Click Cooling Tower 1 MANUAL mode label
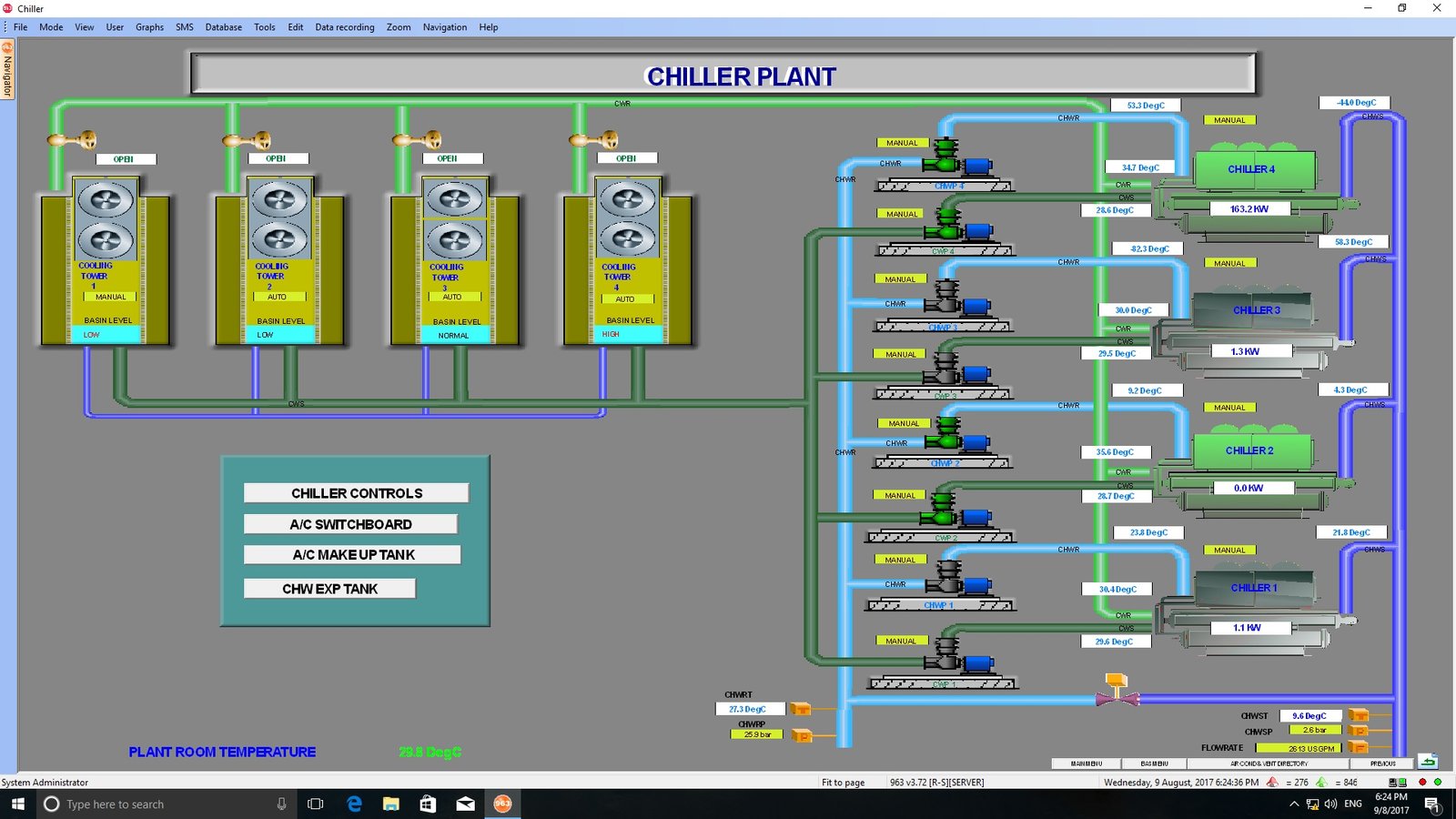Viewport: 1456px width, 819px height. tap(111, 297)
